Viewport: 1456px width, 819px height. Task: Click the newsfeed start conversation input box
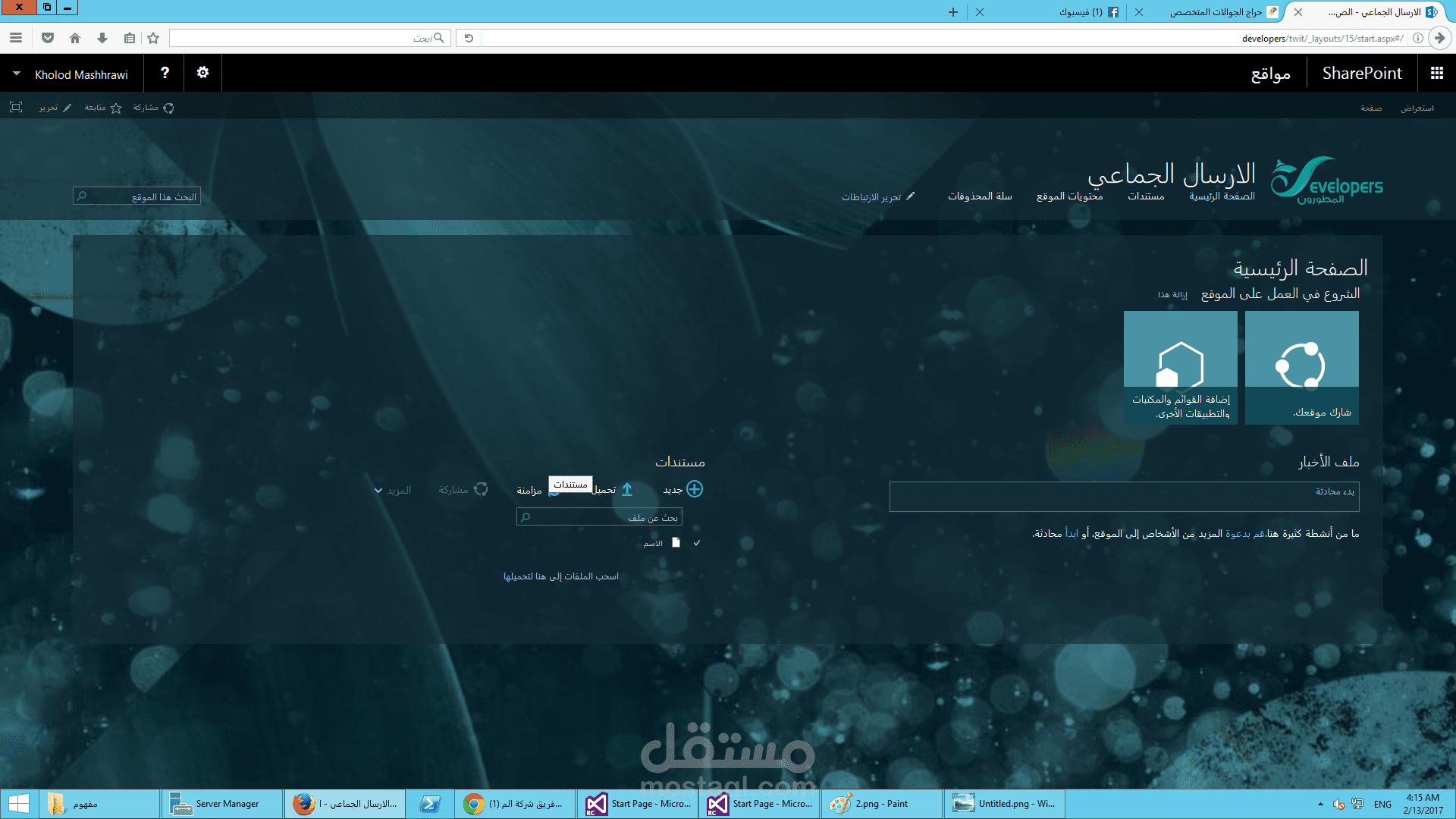[x=1124, y=497]
